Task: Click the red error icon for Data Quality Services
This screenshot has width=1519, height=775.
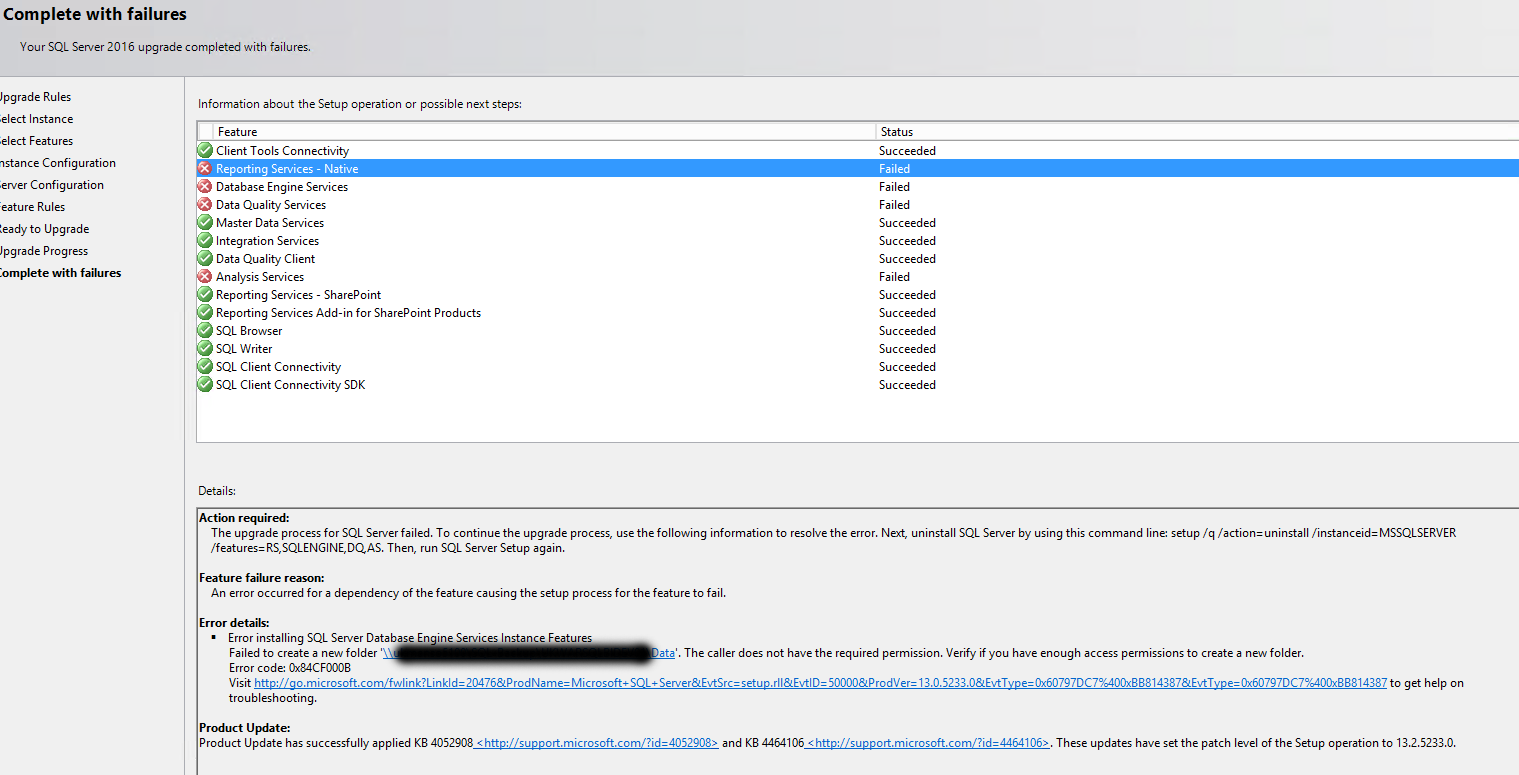Action: point(205,205)
